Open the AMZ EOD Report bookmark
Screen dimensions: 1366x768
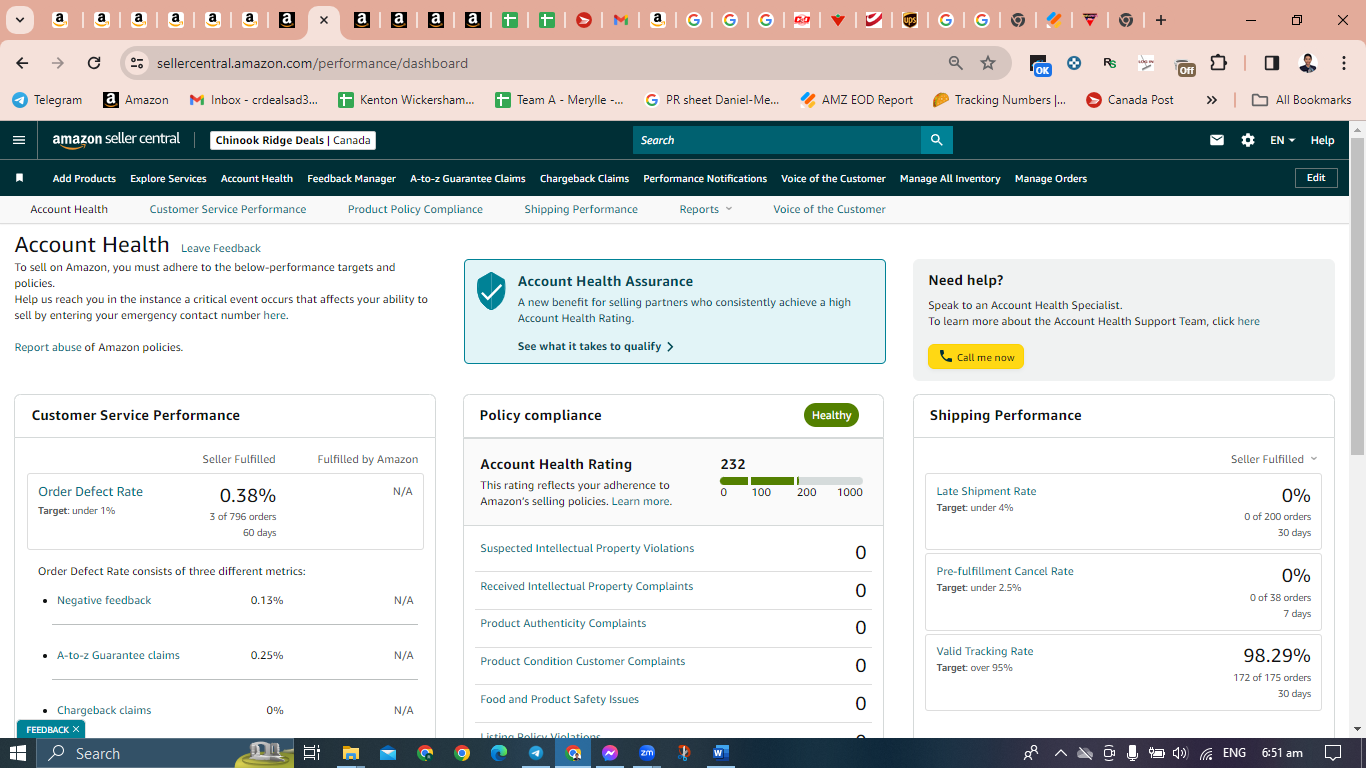[x=856, y=100]
